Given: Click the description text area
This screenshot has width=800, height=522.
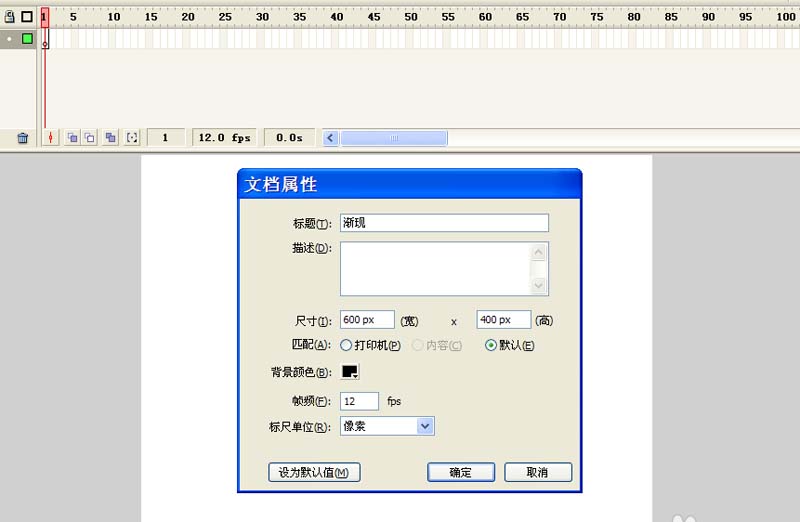Looking at the screenshot, I should (x=435, y=269).
